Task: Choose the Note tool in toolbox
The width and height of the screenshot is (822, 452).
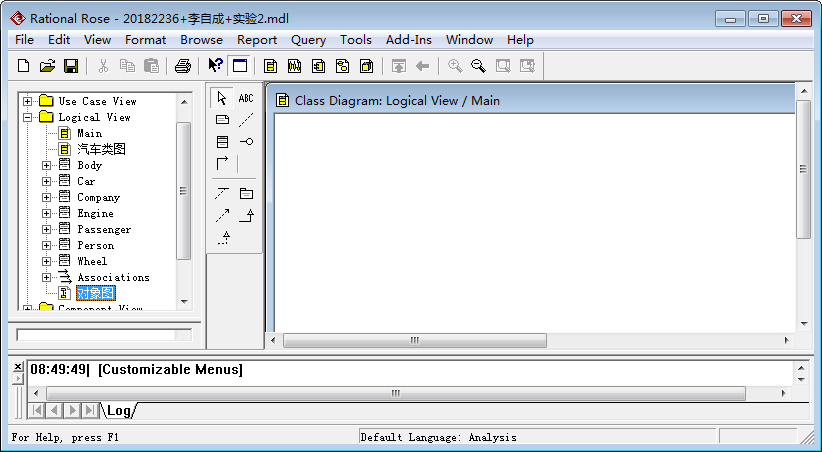Action: coord(222,120)
